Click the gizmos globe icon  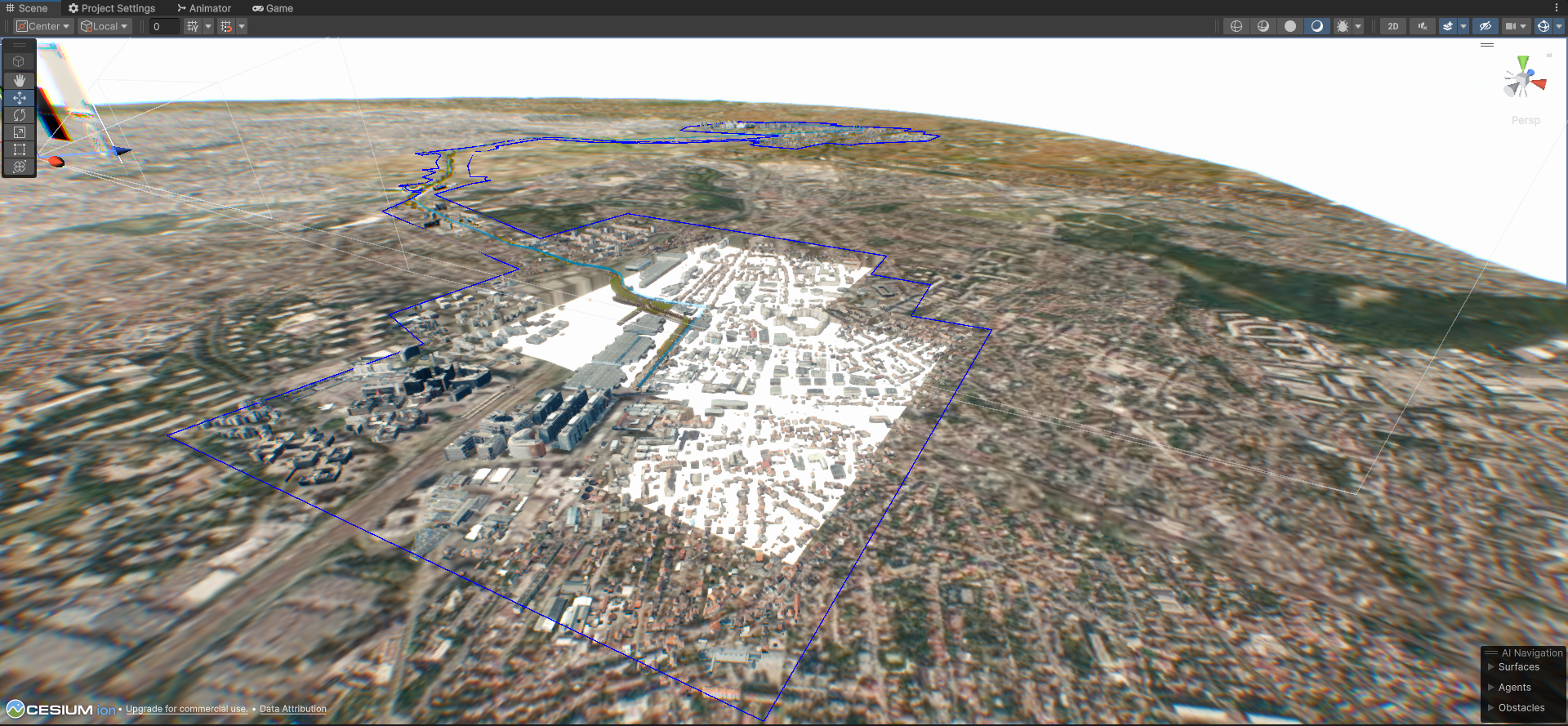(1543, 26)
